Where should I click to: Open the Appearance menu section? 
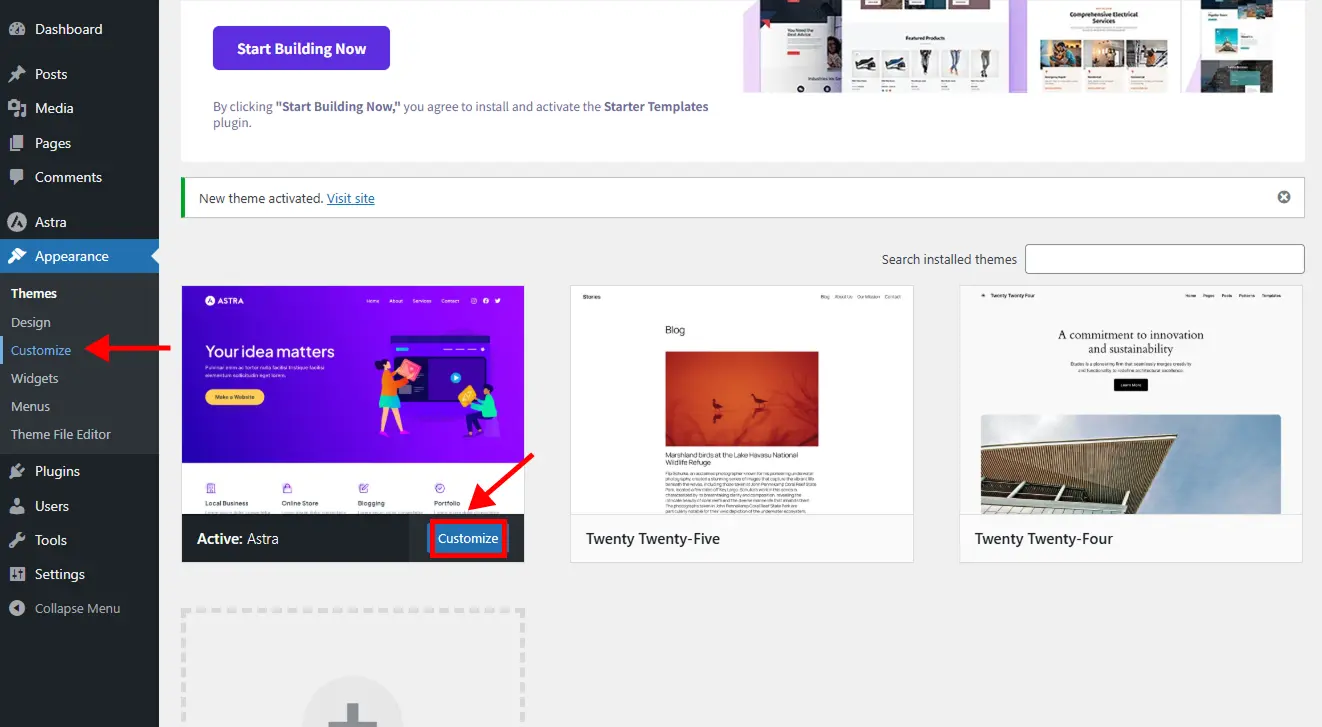point(71,256)
